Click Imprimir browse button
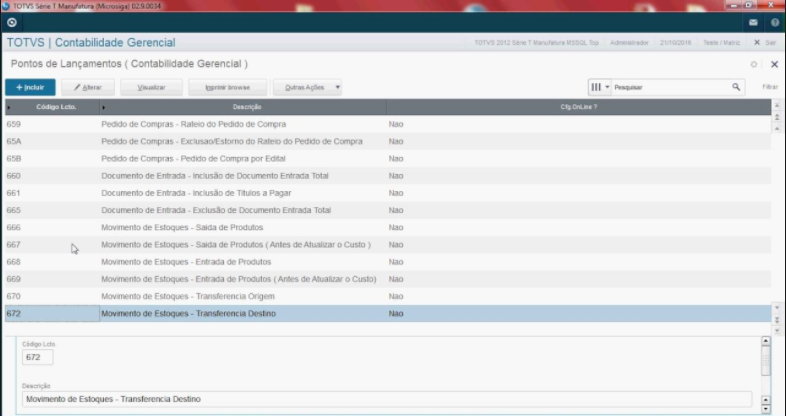 [x=227, y=88]
